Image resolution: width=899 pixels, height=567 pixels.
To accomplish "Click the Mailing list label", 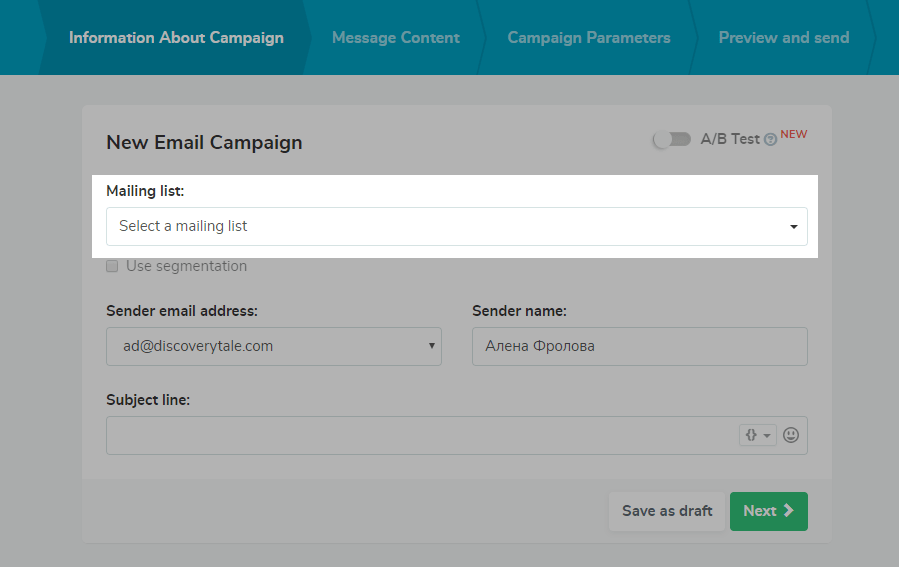I will coord(145,191).
